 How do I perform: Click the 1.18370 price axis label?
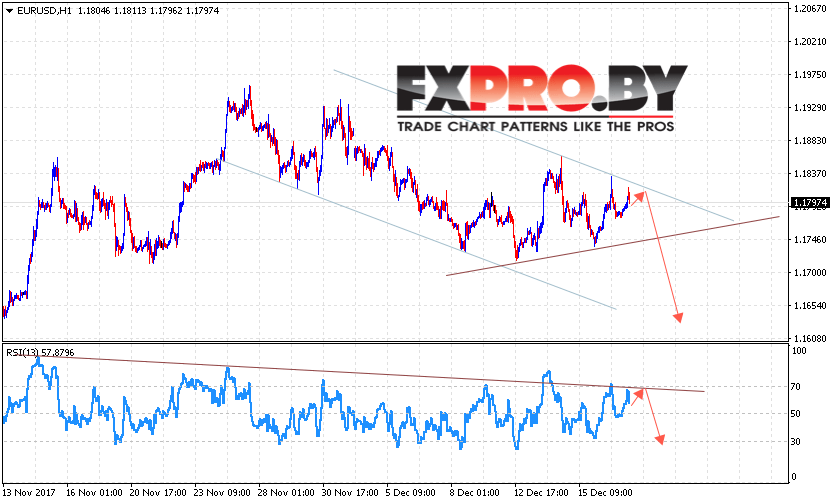click(810, 173)
